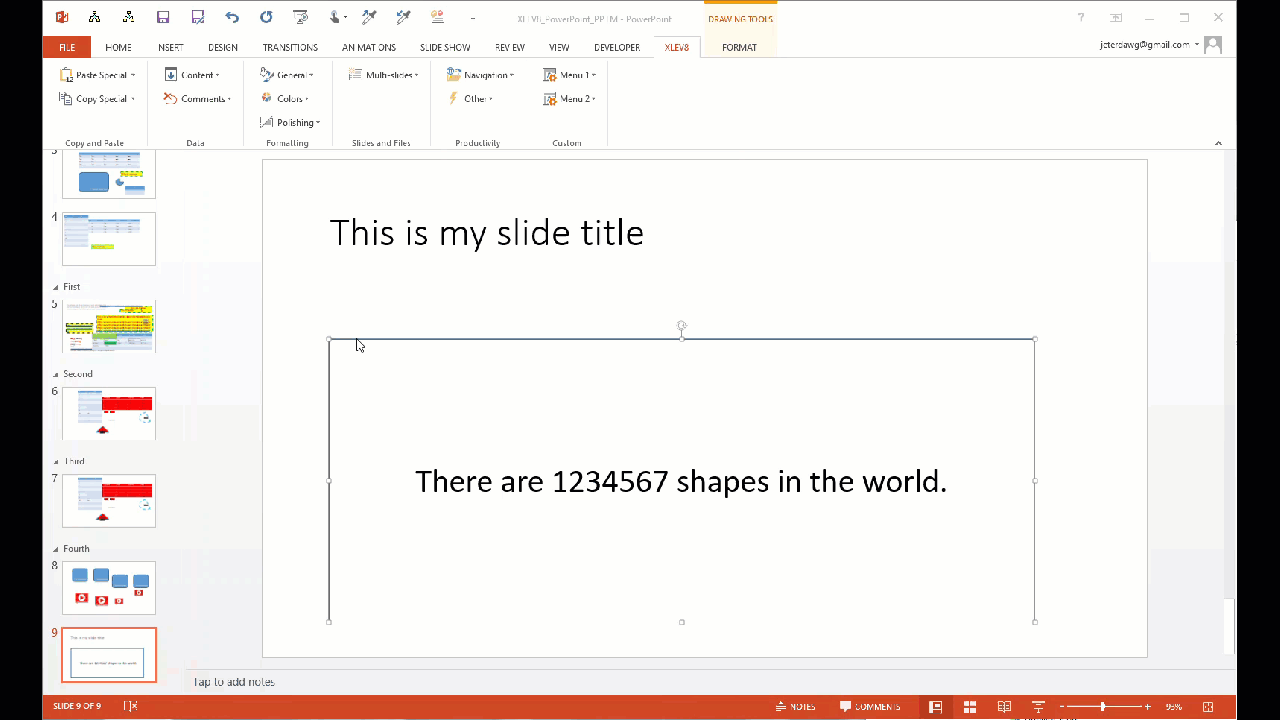
Task: Toggle the Comments pane
Action: tap(870, 707)
